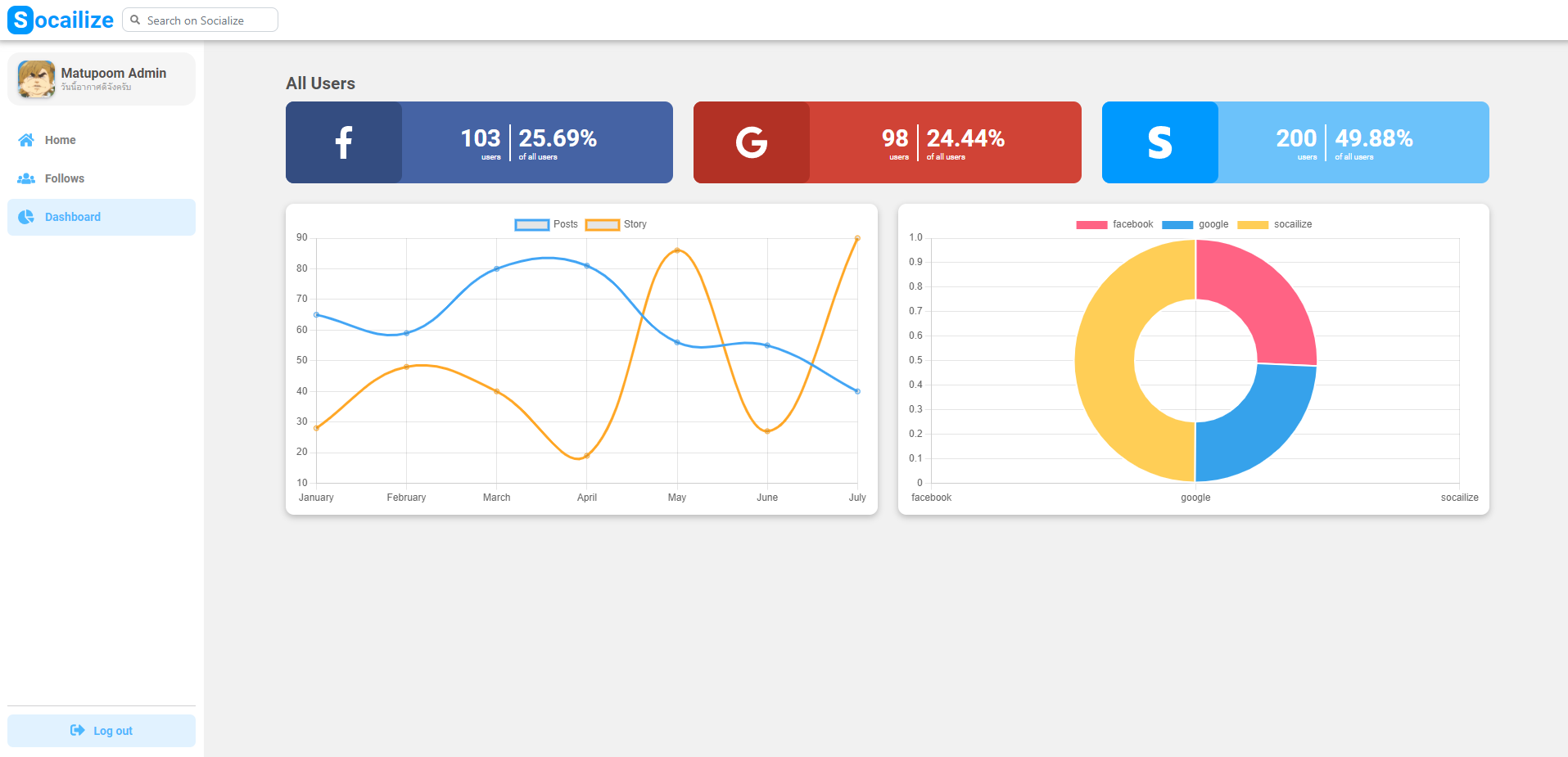Click the Home house icon
Viewport: 1568px width, 757px height.
(26, 140)
